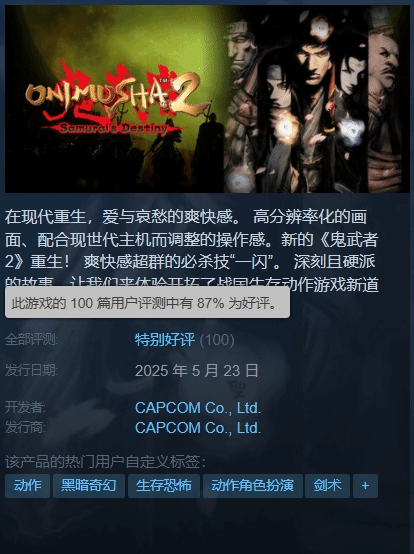Viewport: 414px width, 554px height.
Task: Click the (100) review count
Action: coord(217,340)
